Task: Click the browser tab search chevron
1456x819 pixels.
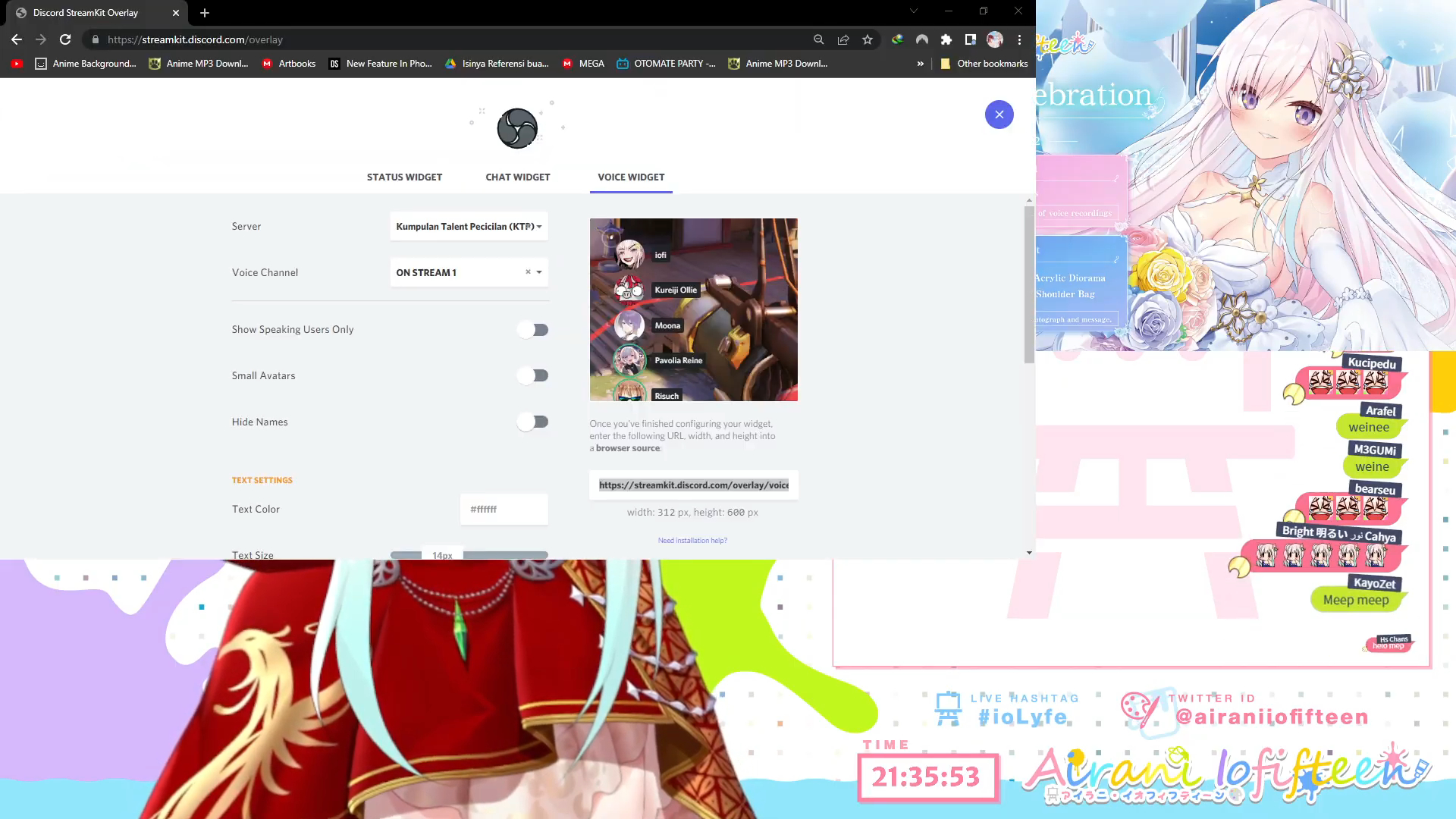Action: pos(914,11)
